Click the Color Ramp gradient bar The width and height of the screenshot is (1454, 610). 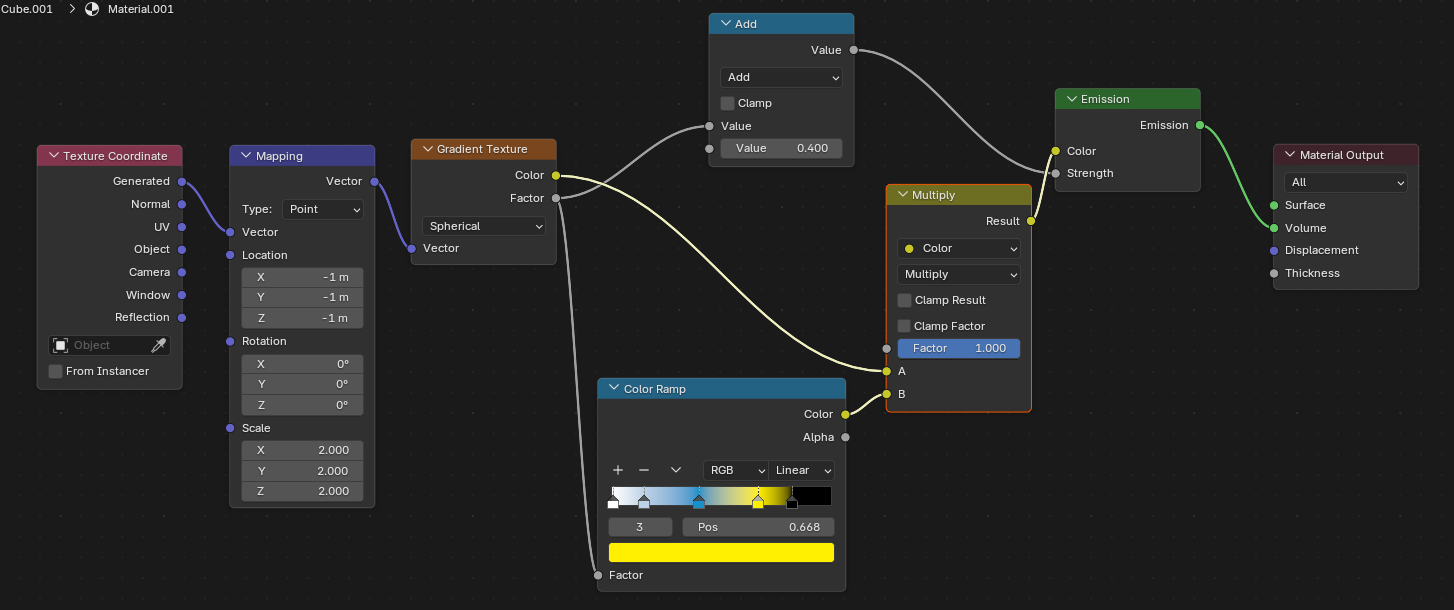pos(721,494)
